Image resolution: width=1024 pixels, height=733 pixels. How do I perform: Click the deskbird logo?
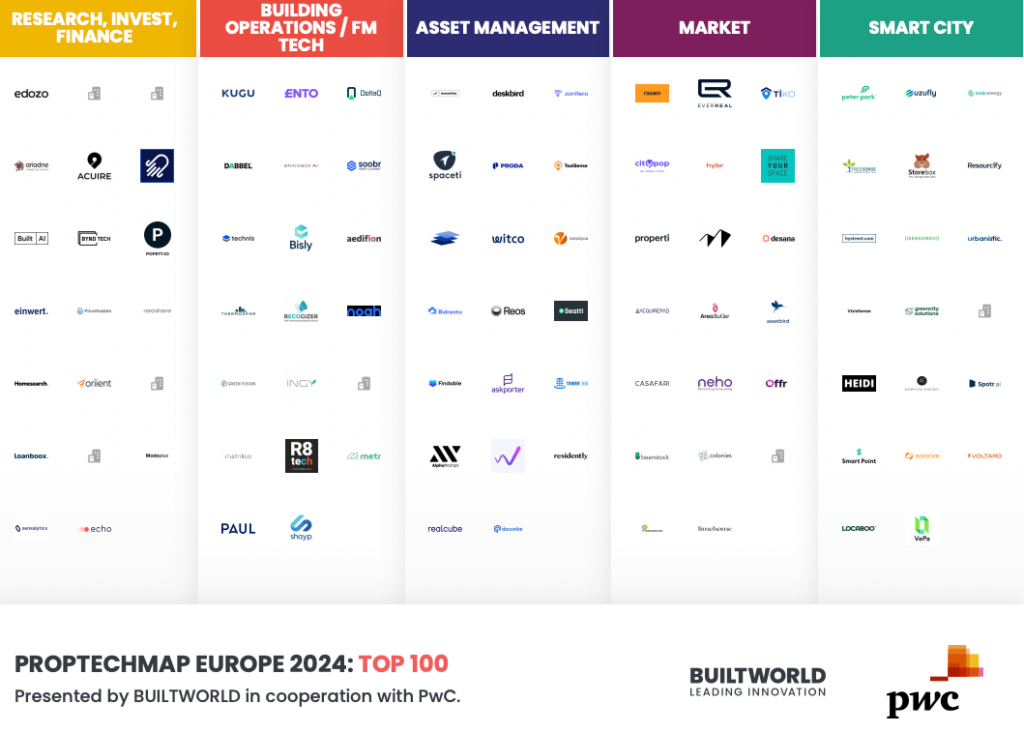(x=508, y=93)
